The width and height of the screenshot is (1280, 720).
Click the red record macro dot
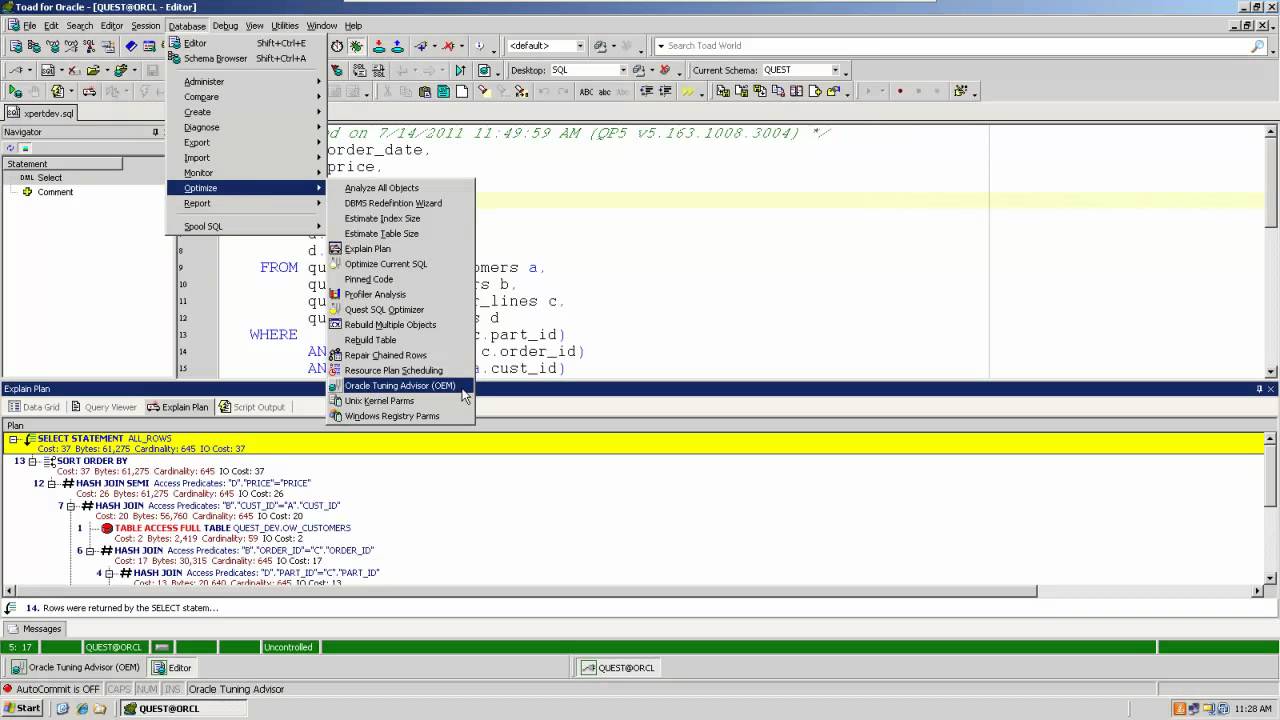900,91
